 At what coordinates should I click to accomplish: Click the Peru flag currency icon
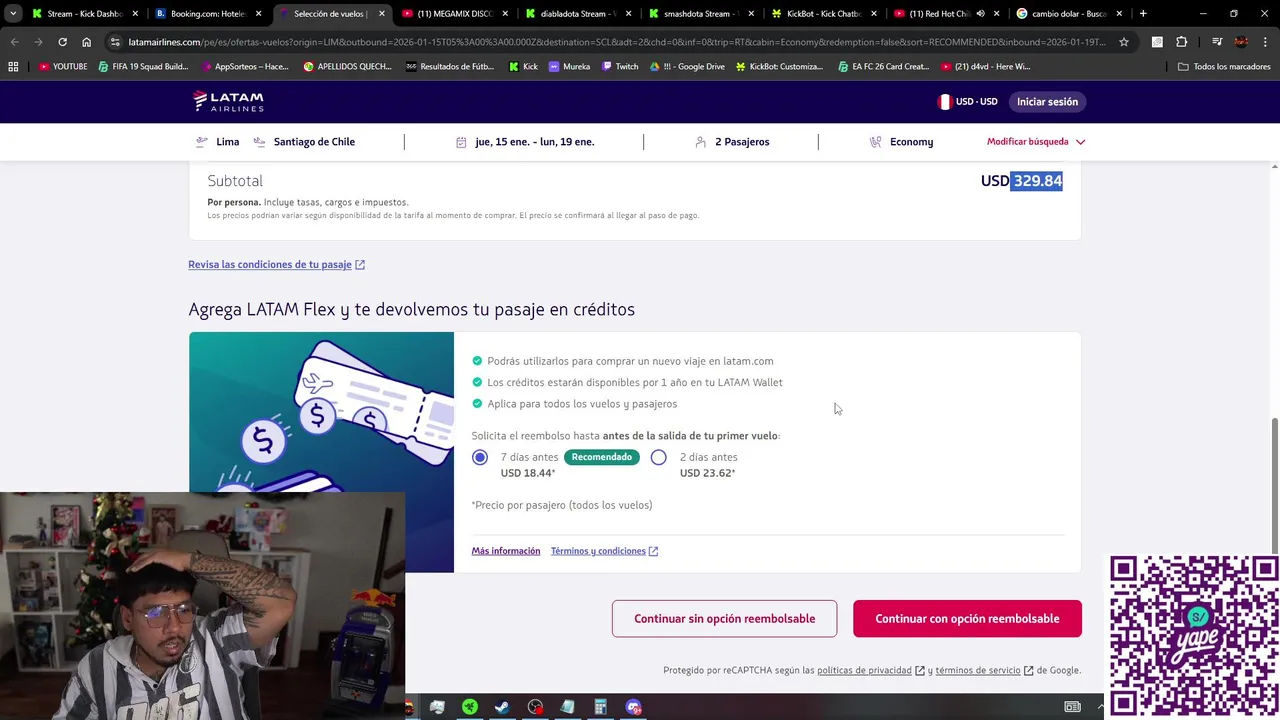944,102
